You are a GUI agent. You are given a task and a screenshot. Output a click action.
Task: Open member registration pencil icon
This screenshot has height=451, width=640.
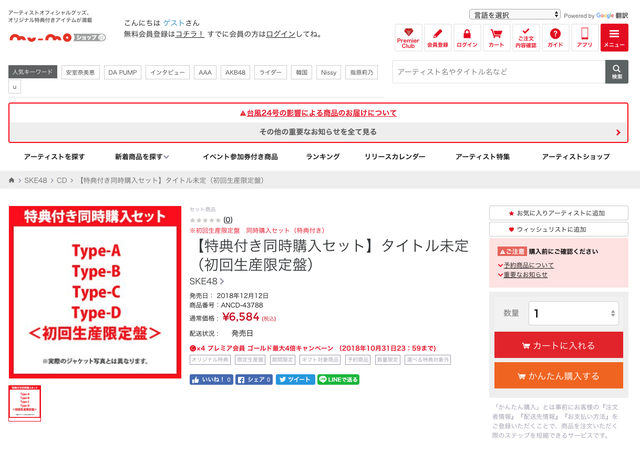[438, 38]
